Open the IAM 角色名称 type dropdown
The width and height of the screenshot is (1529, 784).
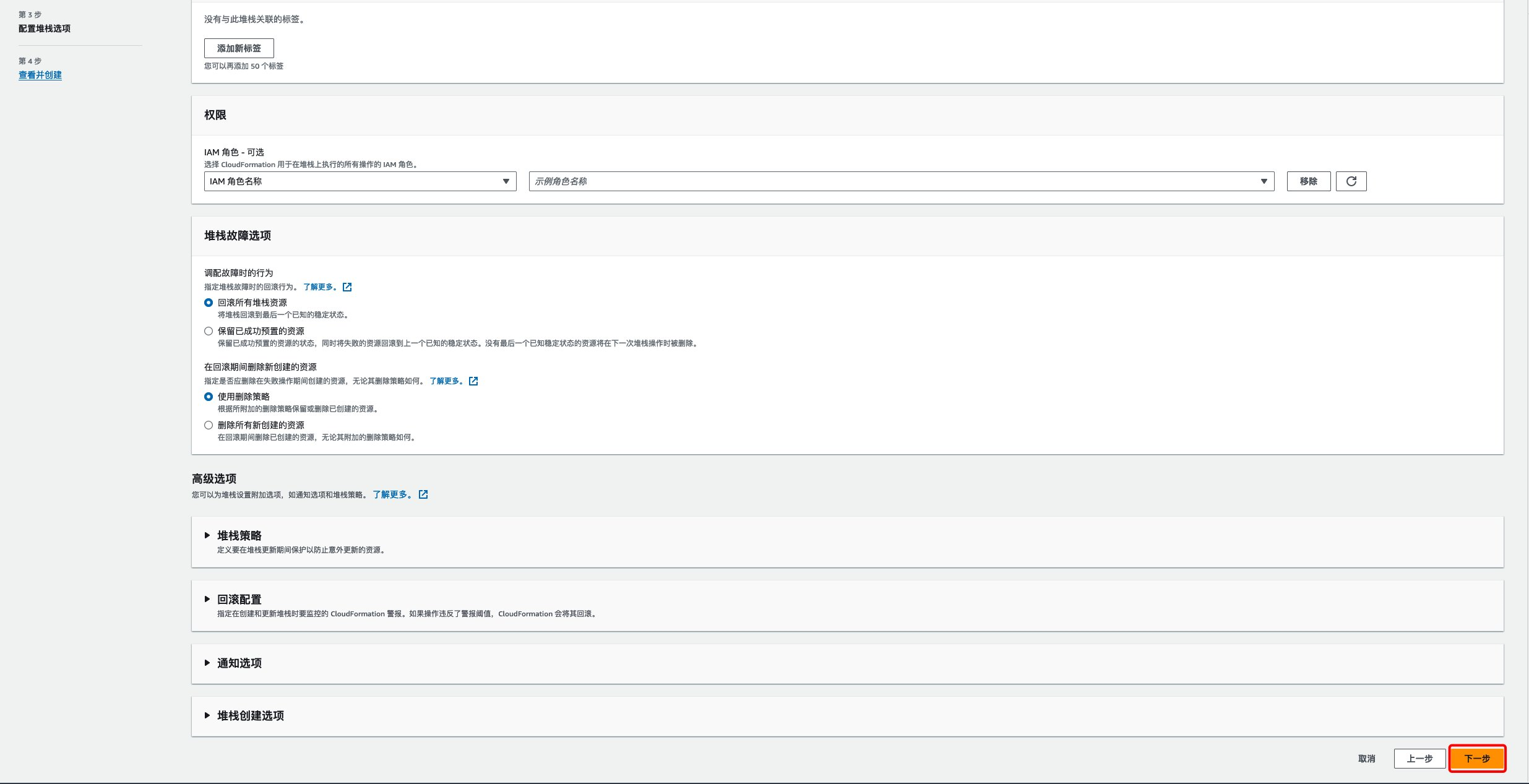point(360,181)
